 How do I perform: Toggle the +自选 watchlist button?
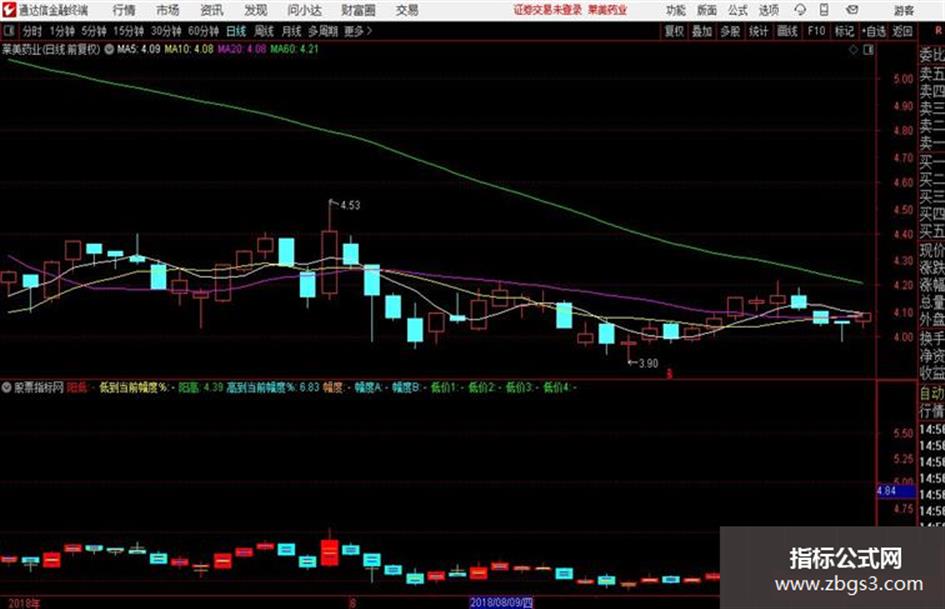874,31
